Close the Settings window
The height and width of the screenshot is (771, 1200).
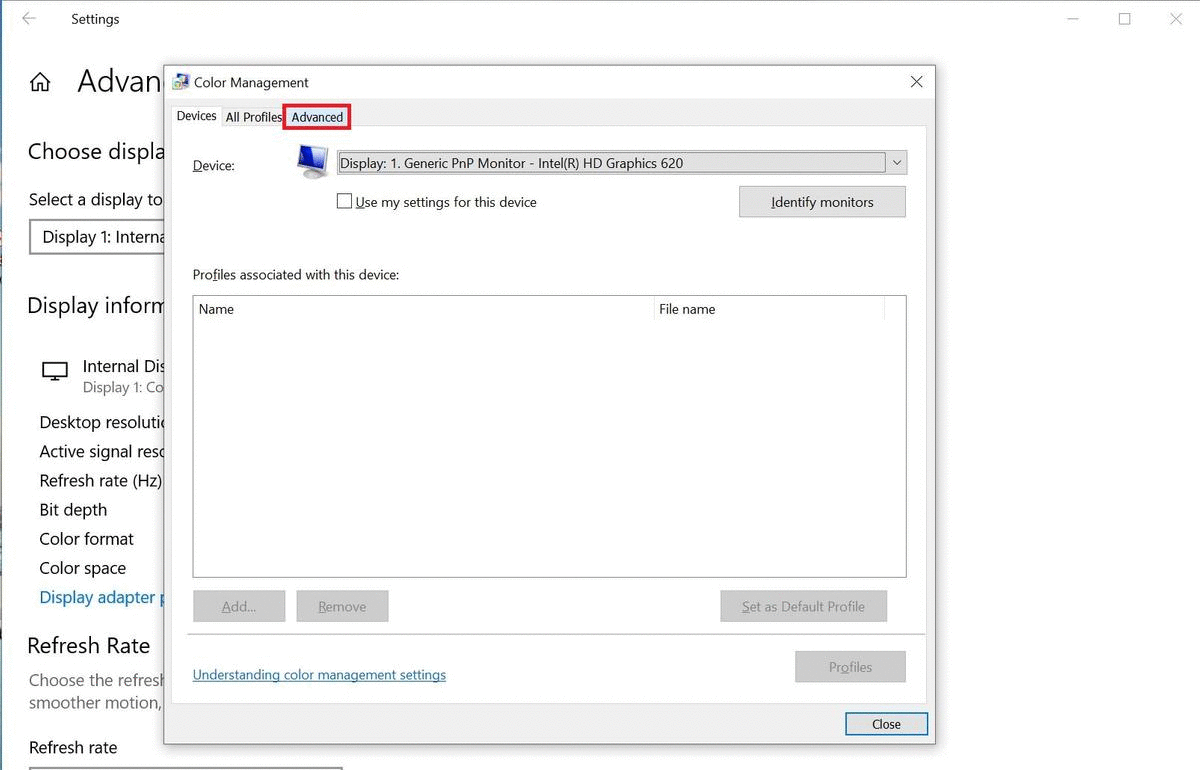(1176, 19)
